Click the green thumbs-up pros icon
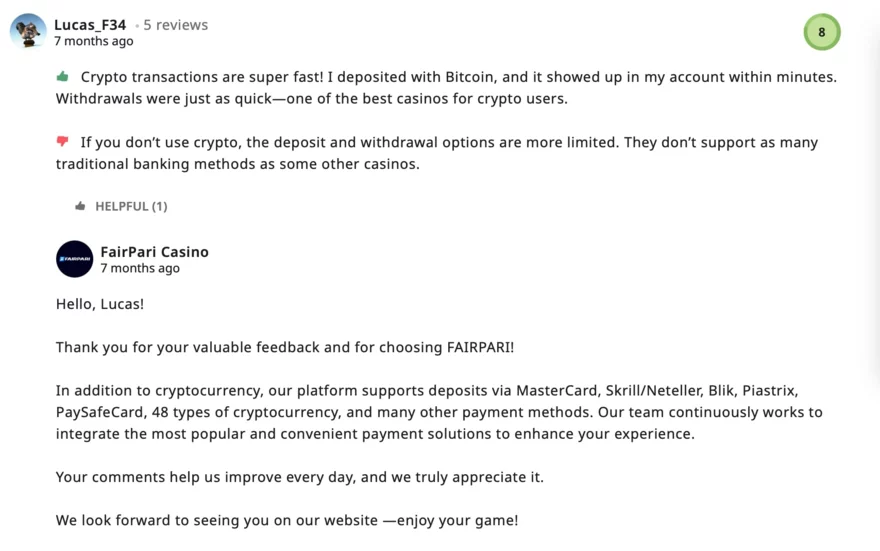880x551 pixels. point(63,76)
